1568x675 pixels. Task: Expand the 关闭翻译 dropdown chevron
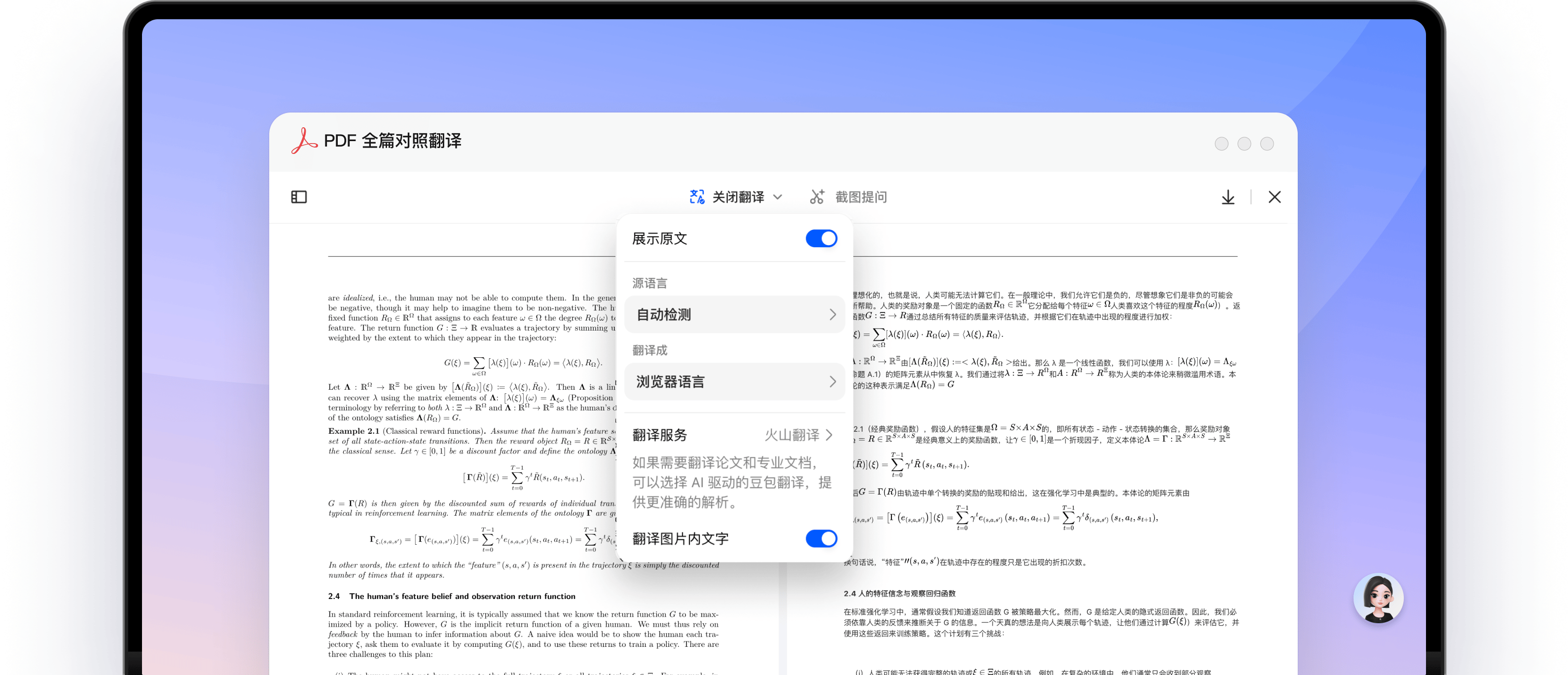[x=777, y=197]
